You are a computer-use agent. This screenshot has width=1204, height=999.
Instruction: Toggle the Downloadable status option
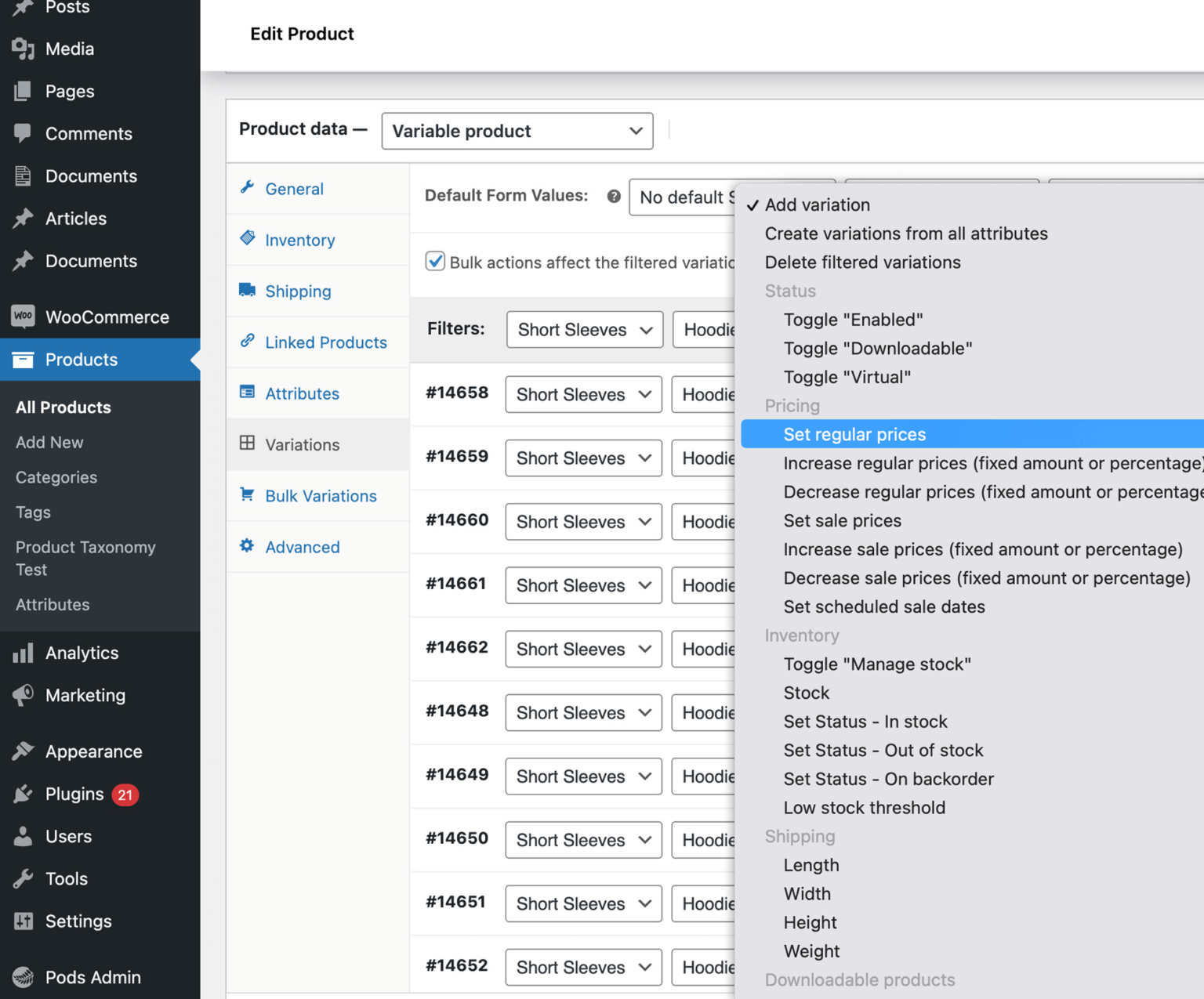pos(878,348)
